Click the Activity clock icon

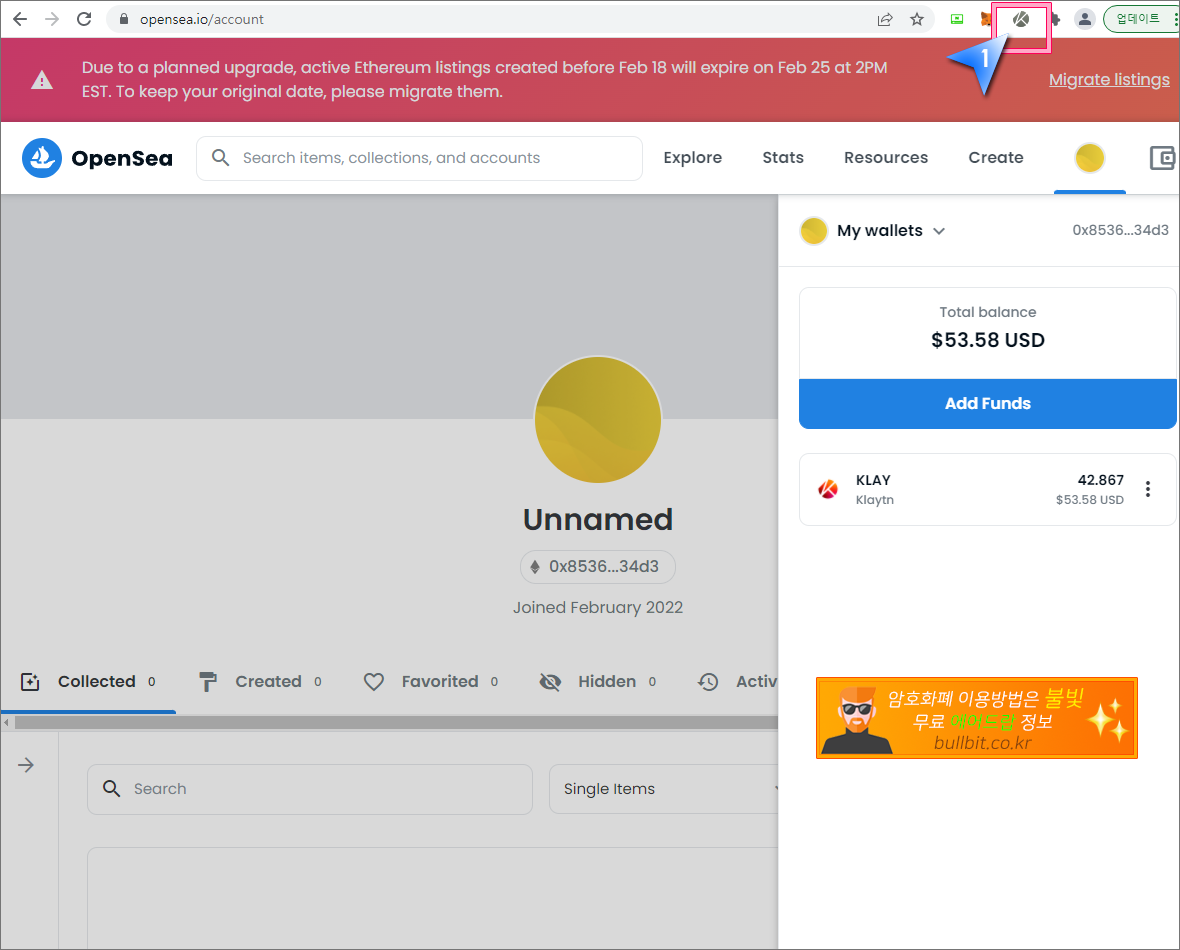(708, 682)
